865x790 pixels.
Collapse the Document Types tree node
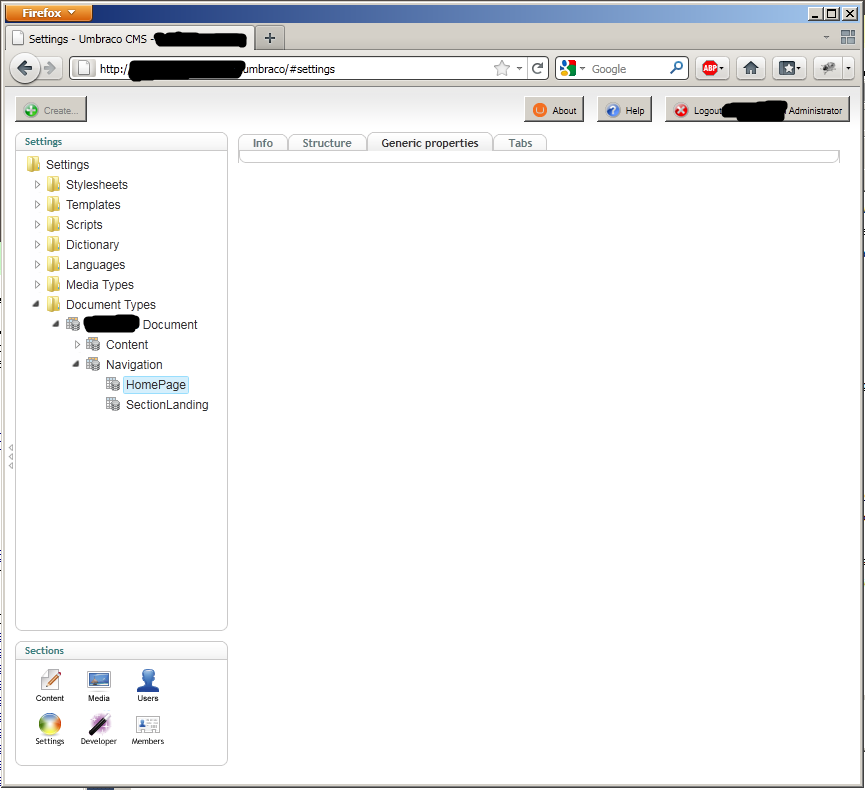click(36, 304)
